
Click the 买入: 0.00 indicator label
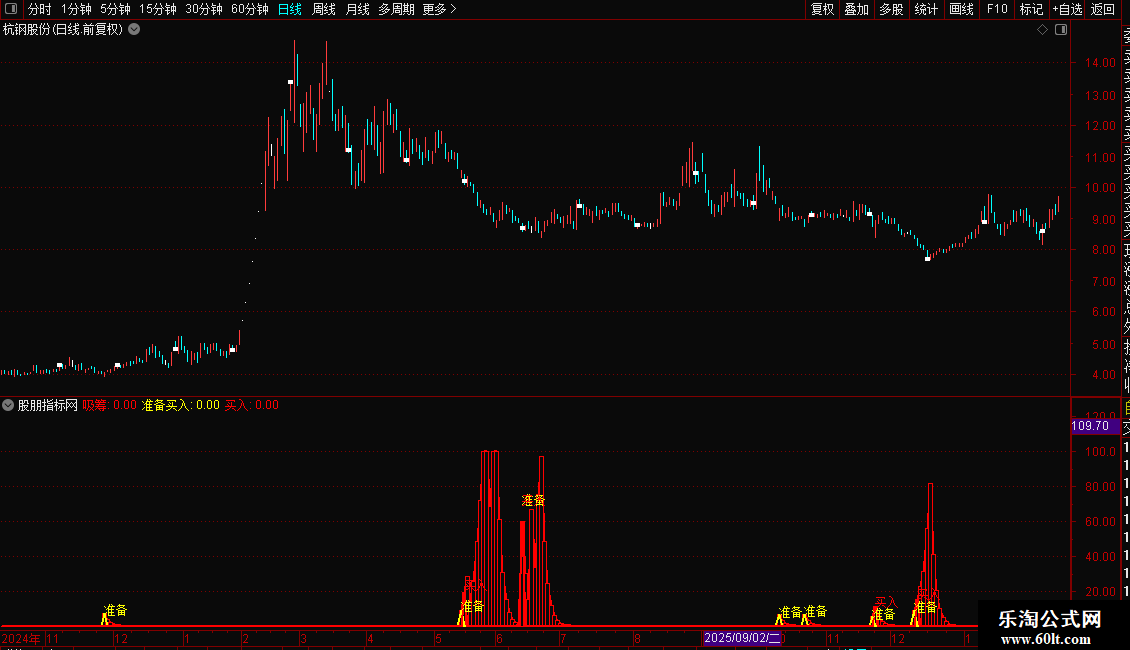[252, 405]
